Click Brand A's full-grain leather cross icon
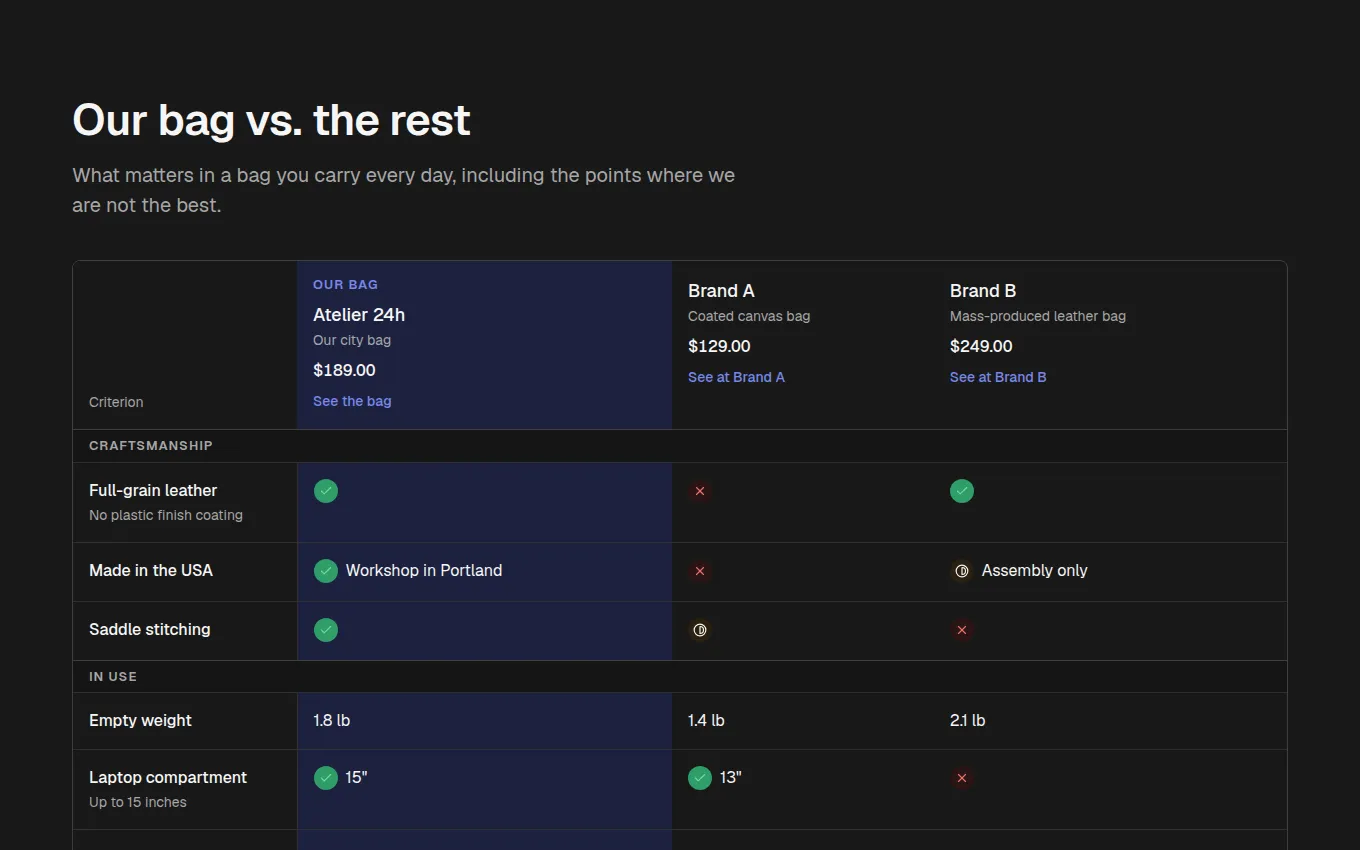 [700, 491]
